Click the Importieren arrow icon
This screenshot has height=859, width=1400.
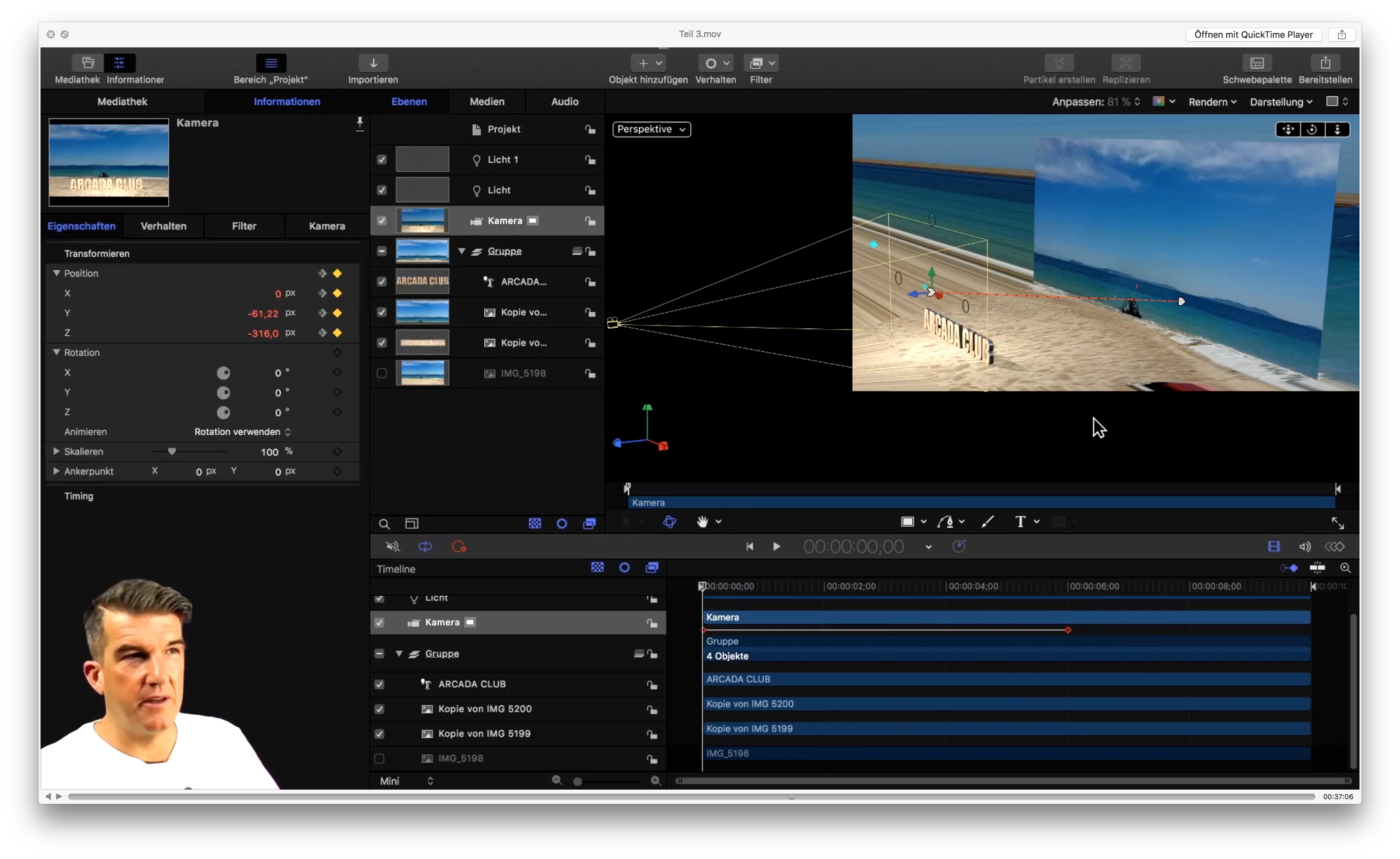pyautogui.click(x=373, y=63)
